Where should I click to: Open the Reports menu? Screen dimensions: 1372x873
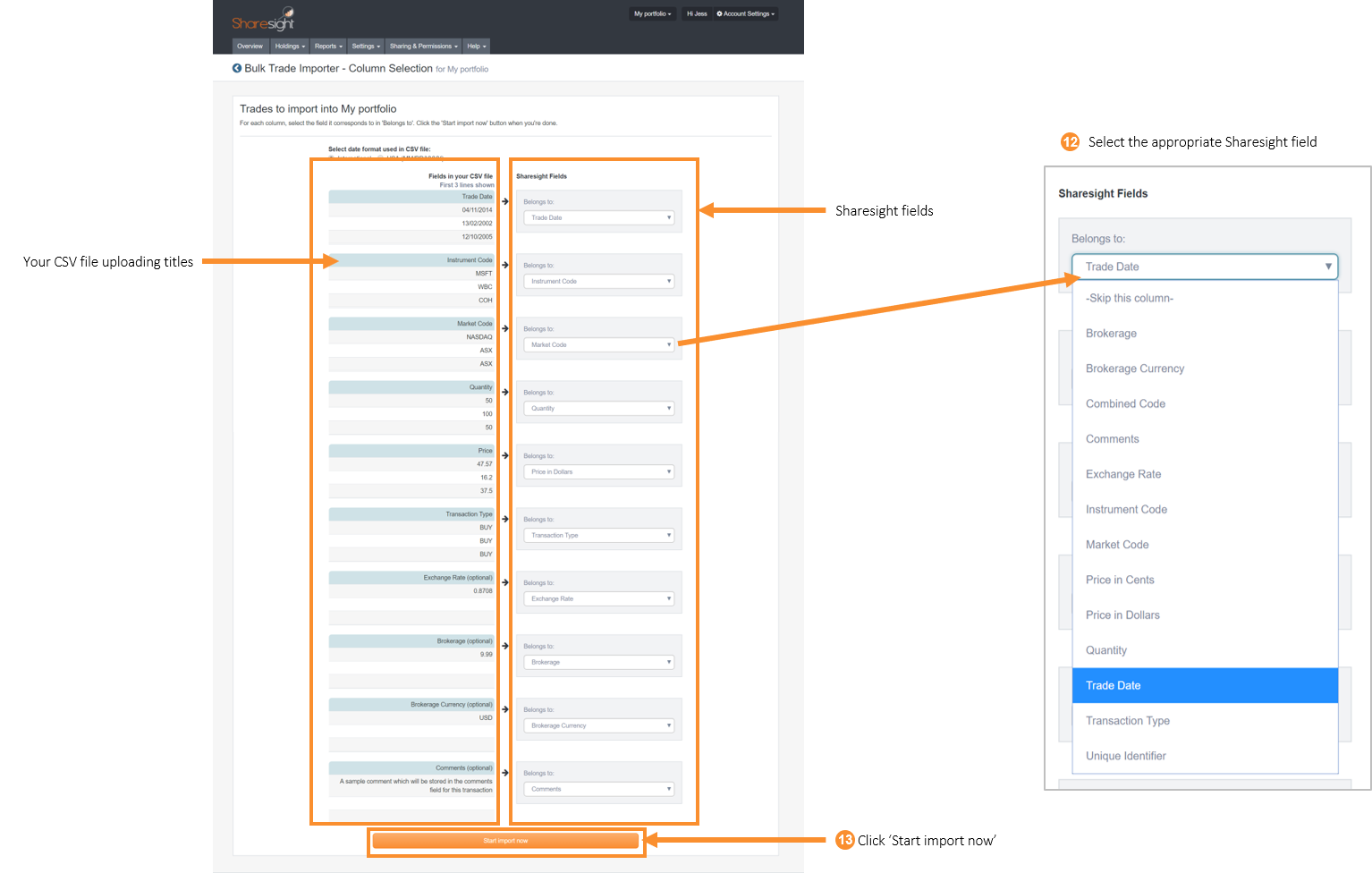[328, 47]
